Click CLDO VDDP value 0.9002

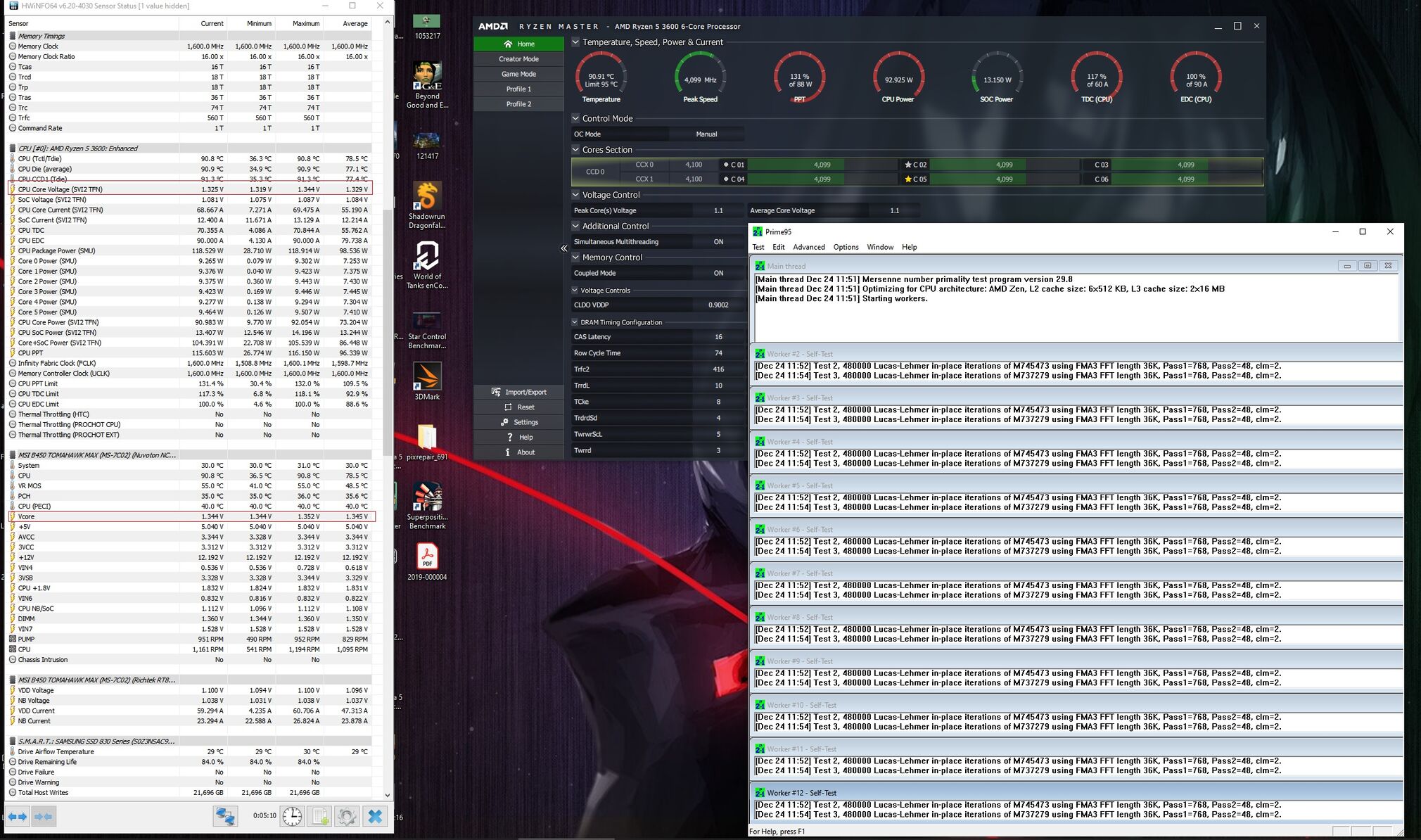(x=718, y=305)
